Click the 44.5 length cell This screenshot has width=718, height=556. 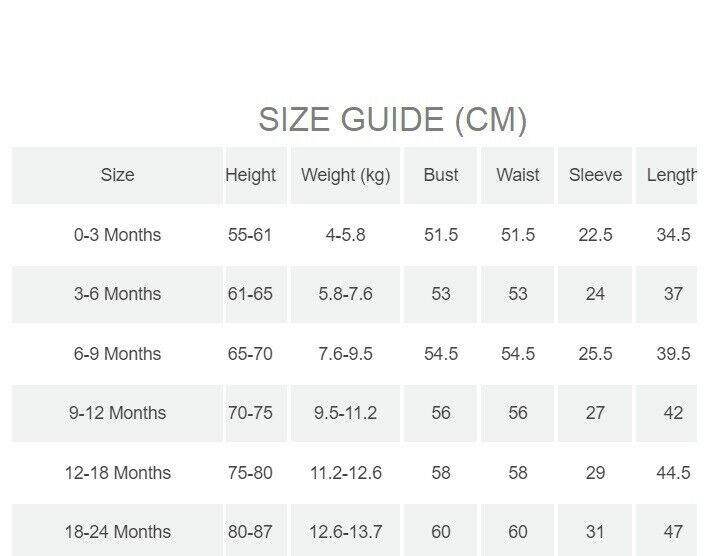click(673, 473)
